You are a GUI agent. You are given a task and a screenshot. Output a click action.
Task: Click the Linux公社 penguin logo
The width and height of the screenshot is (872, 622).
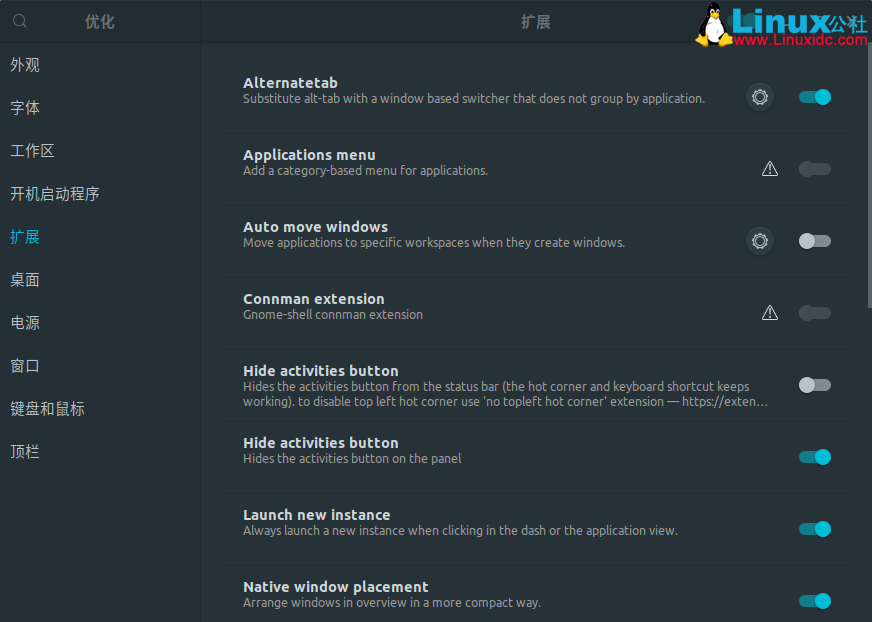click(714, 24)
